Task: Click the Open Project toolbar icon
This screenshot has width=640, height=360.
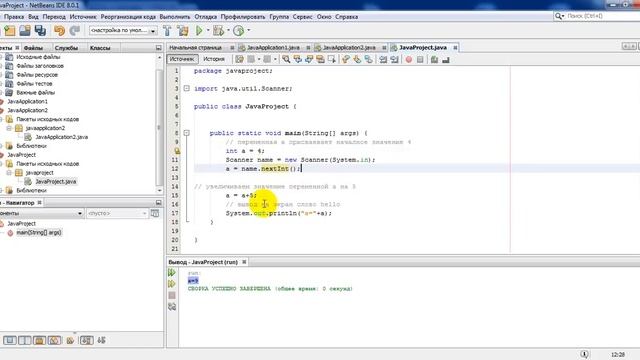Action: [x=25, y=31]
